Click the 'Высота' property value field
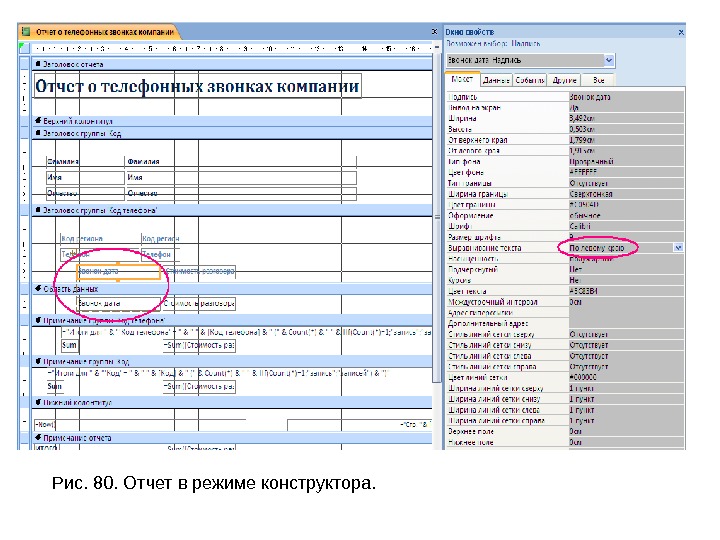Screen dimensions: 720x540 point(626,129)
